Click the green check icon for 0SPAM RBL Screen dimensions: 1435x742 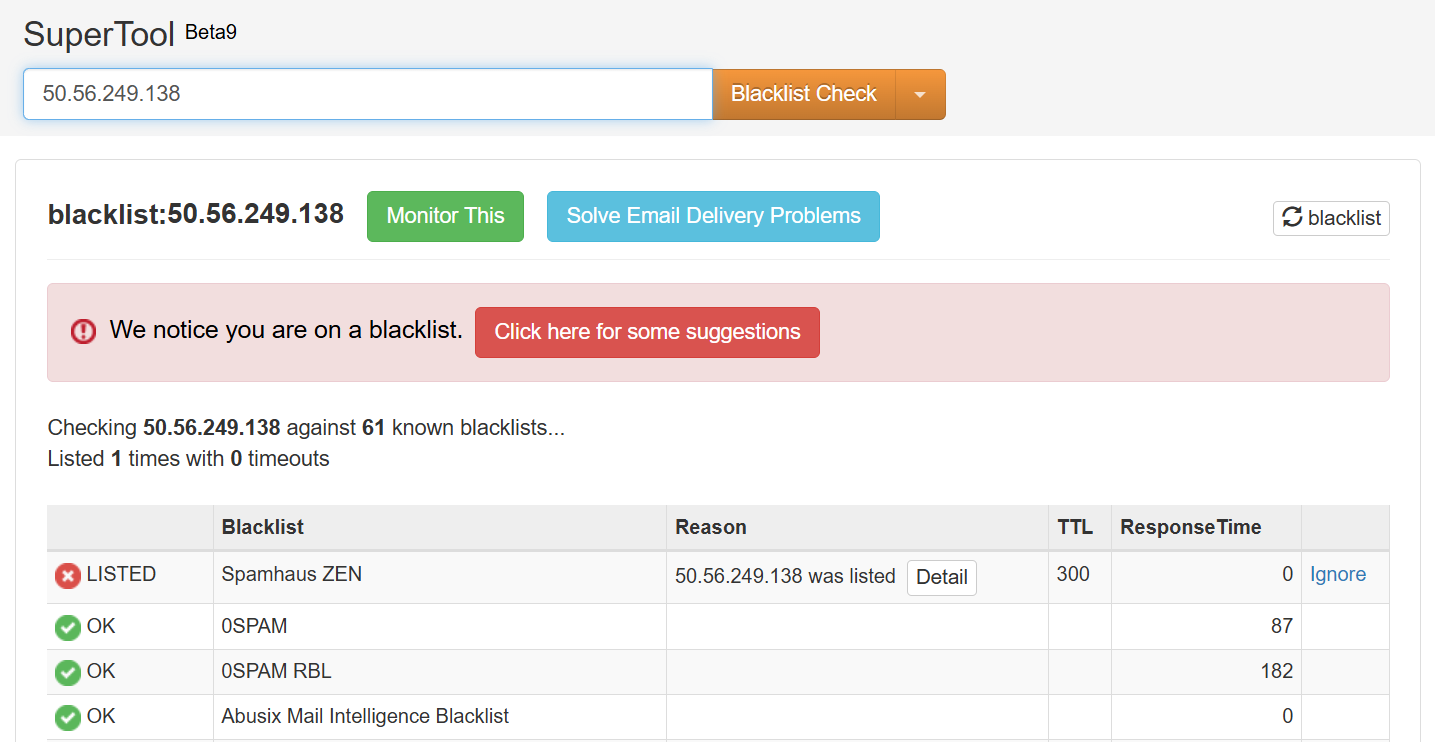(68, 672)
